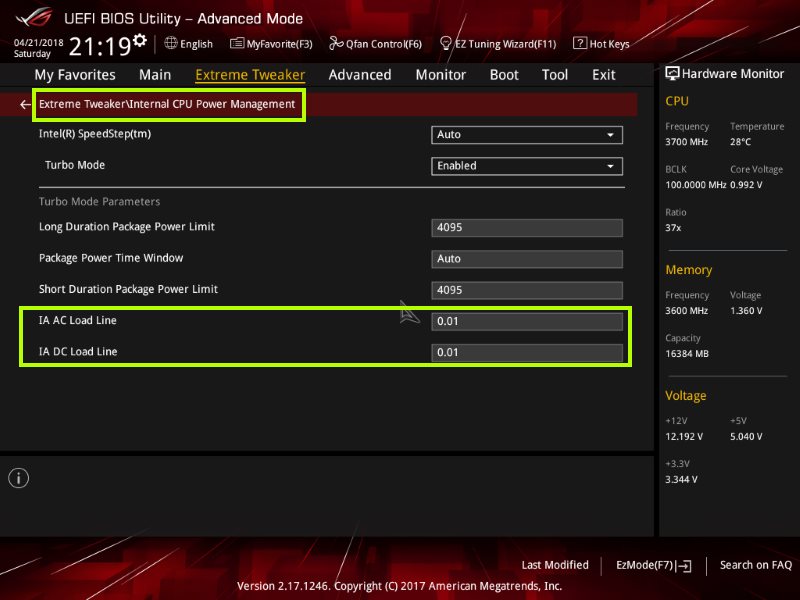Click the Hardware Monitor display icon
The image size is (800, 600).
[x=672, y=73]
